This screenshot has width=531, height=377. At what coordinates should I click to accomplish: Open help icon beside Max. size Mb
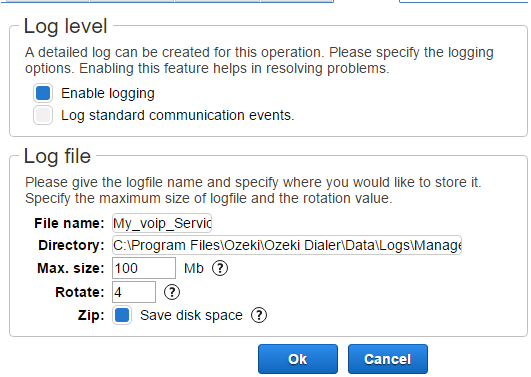coord(220,268)
